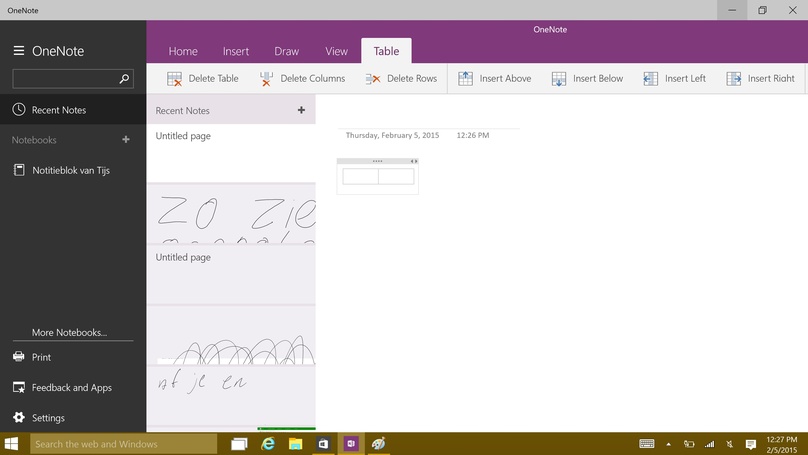Switch to the Insert tab
808x455 pixels.
(x=235, y=51)
